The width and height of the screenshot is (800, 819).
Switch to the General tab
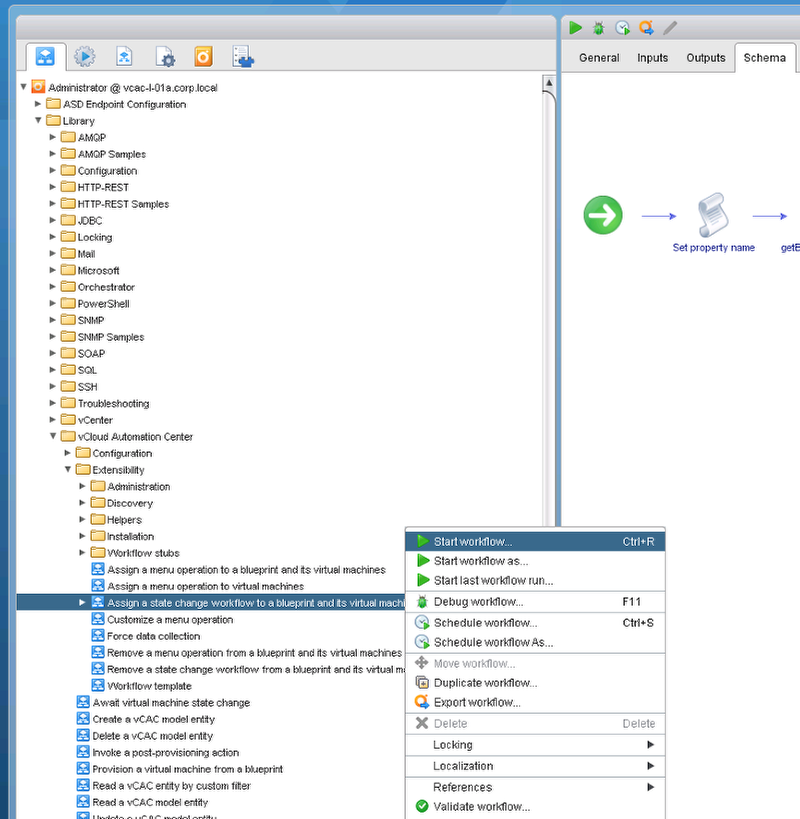click(599, 58)
